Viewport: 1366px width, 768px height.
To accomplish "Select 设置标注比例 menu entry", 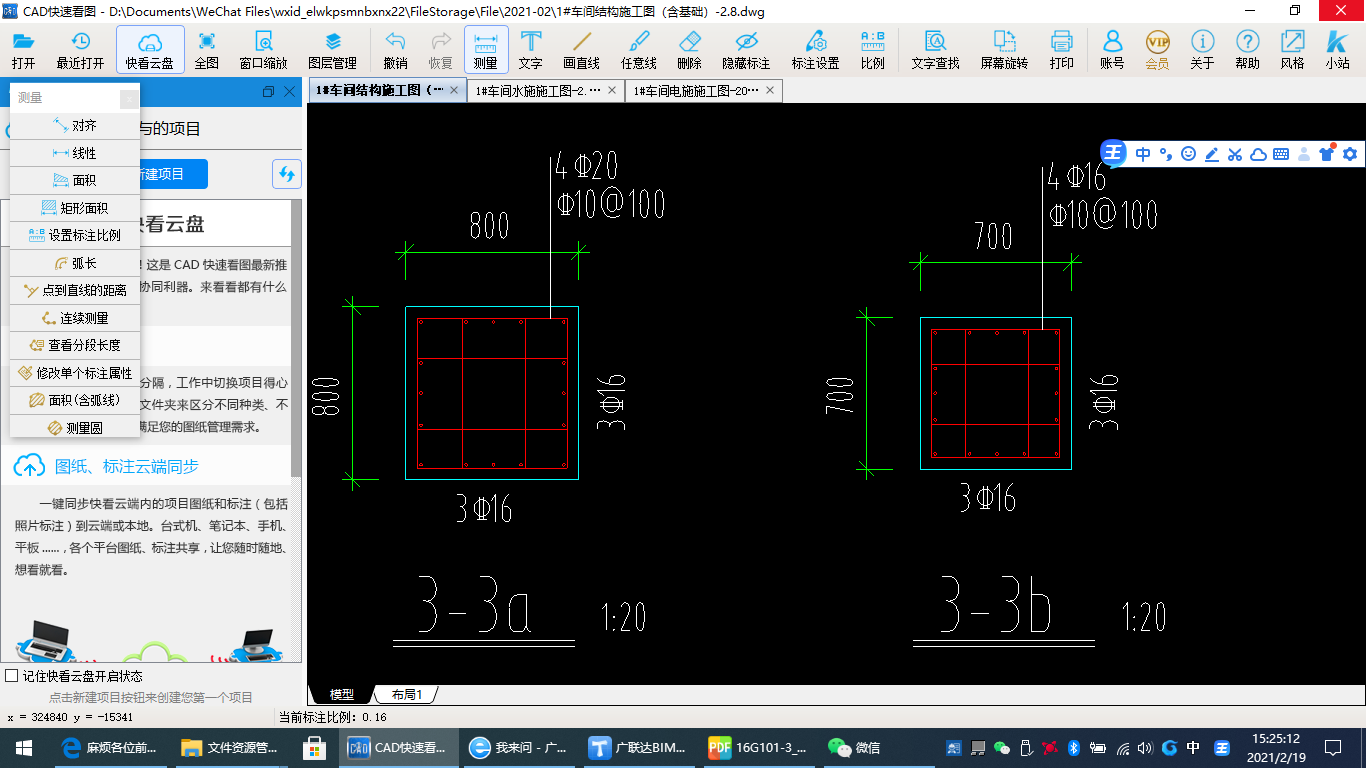I will coord(75,235).
